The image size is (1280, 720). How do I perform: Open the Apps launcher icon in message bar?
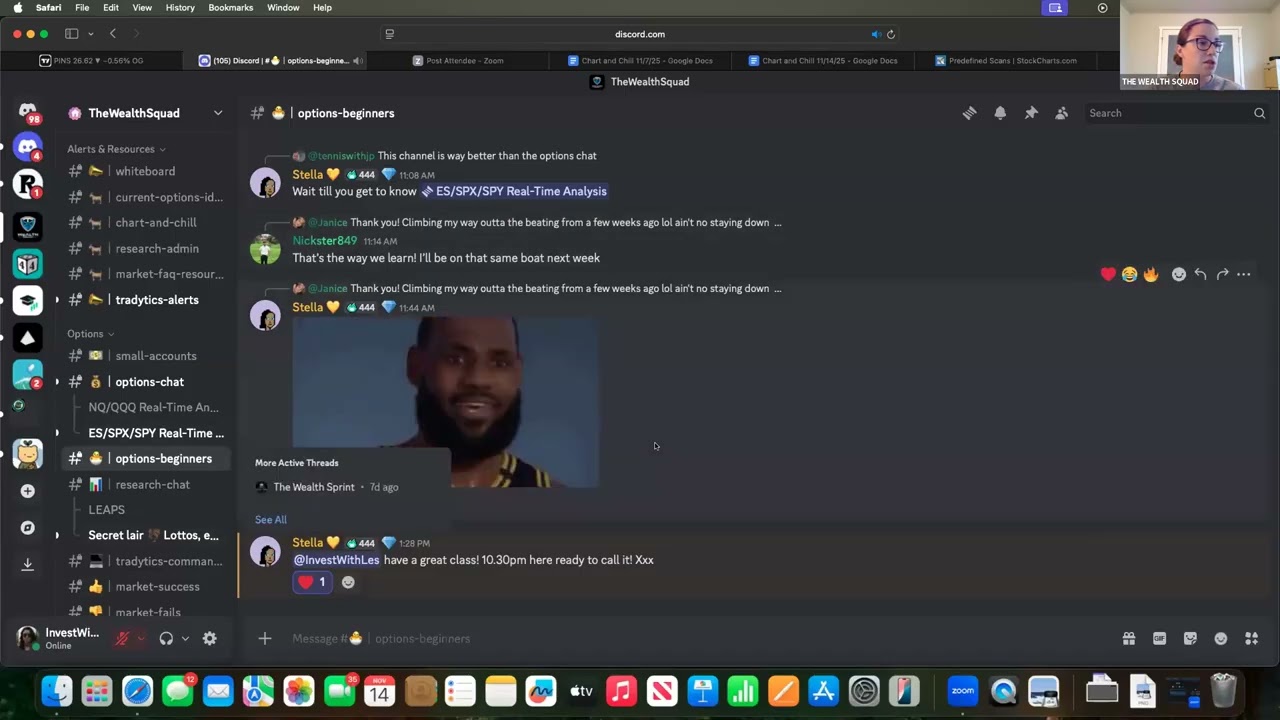point(1251,638)
